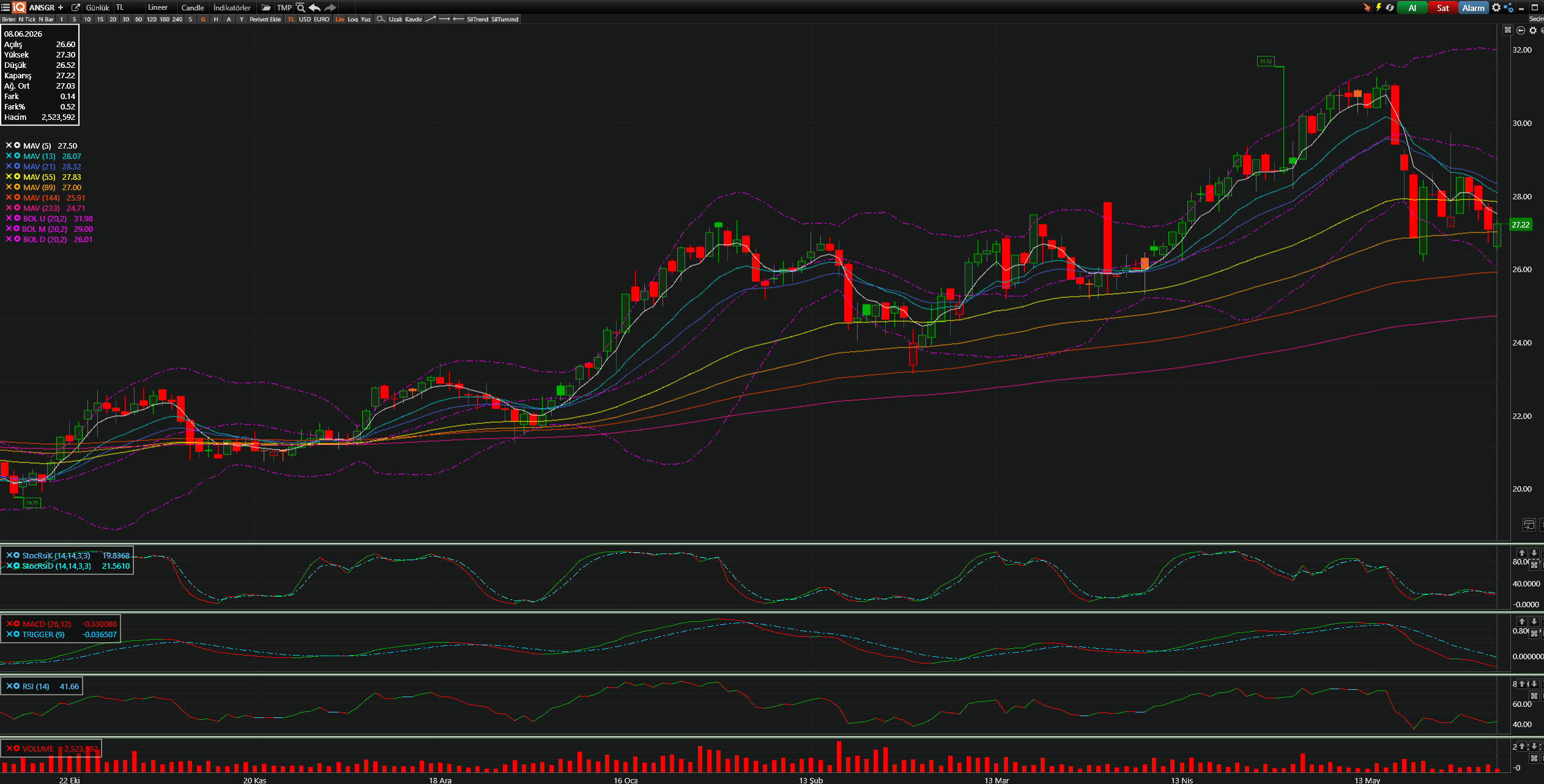The image size is (1544, 784).
Task: Toggle MAV (89) circle visibility marker
Action: point(17,187)
